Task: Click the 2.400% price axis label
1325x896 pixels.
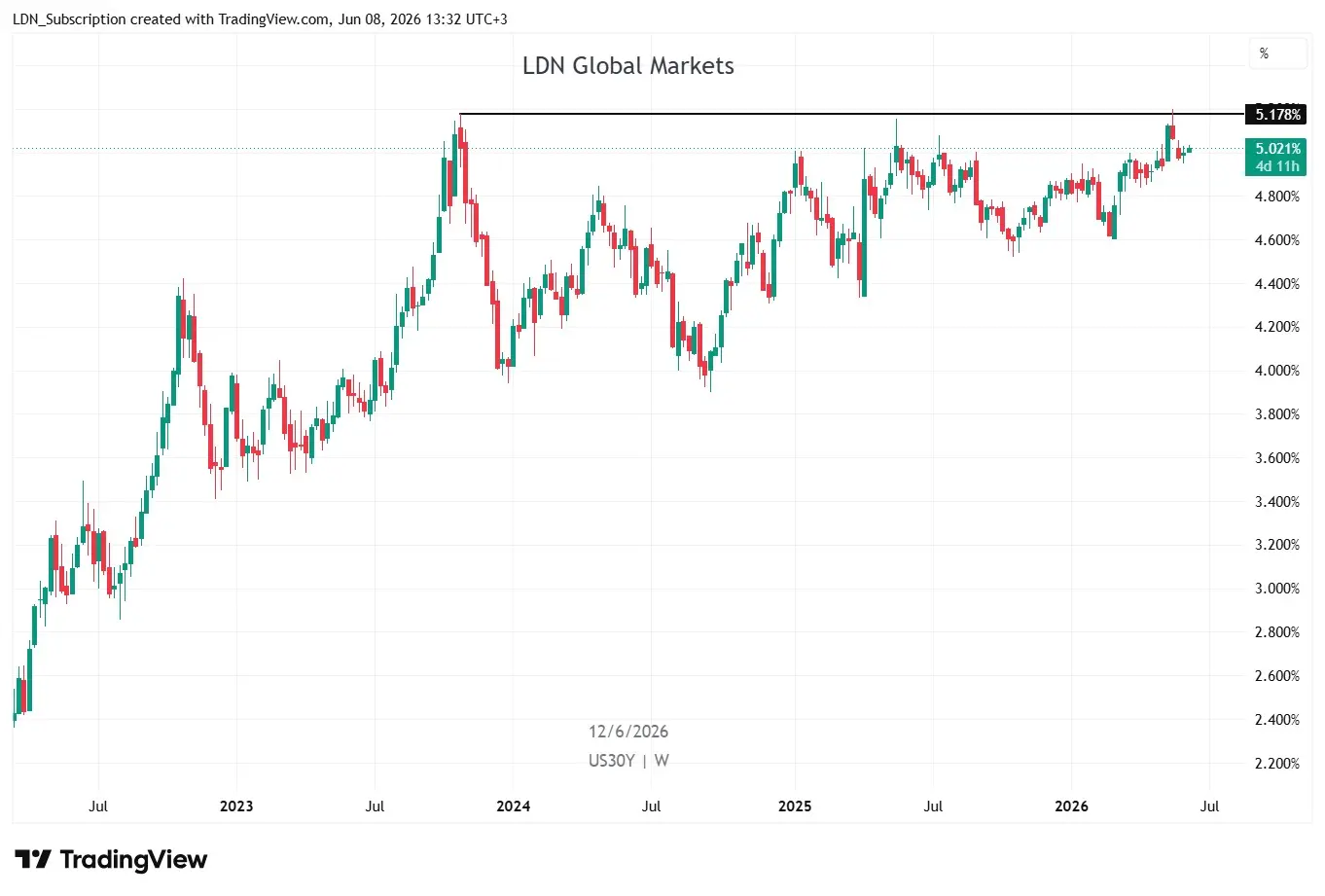Action: click(1276, 720)
